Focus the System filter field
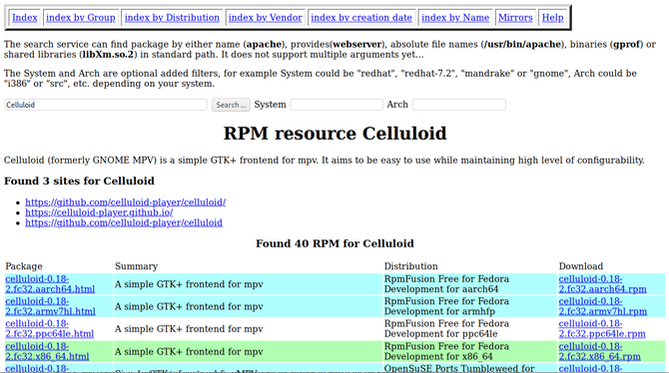 336,105
